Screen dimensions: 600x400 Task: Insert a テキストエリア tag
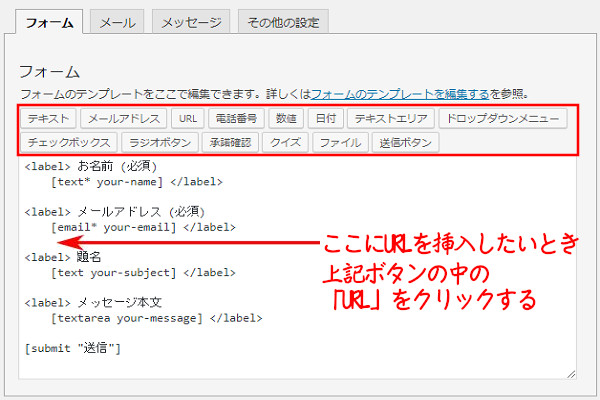(391, 118)
